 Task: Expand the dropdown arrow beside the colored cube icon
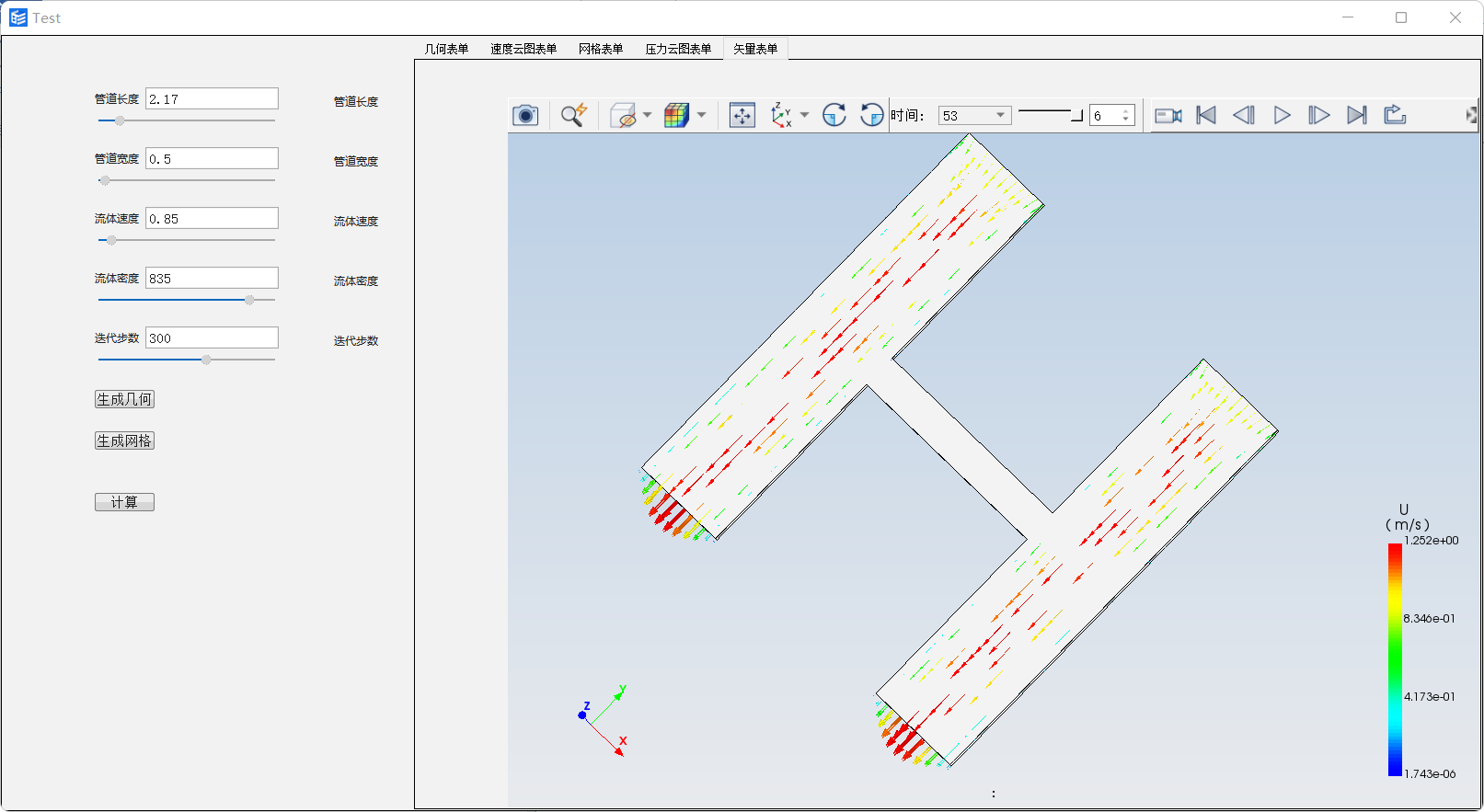tap(702, 115)
